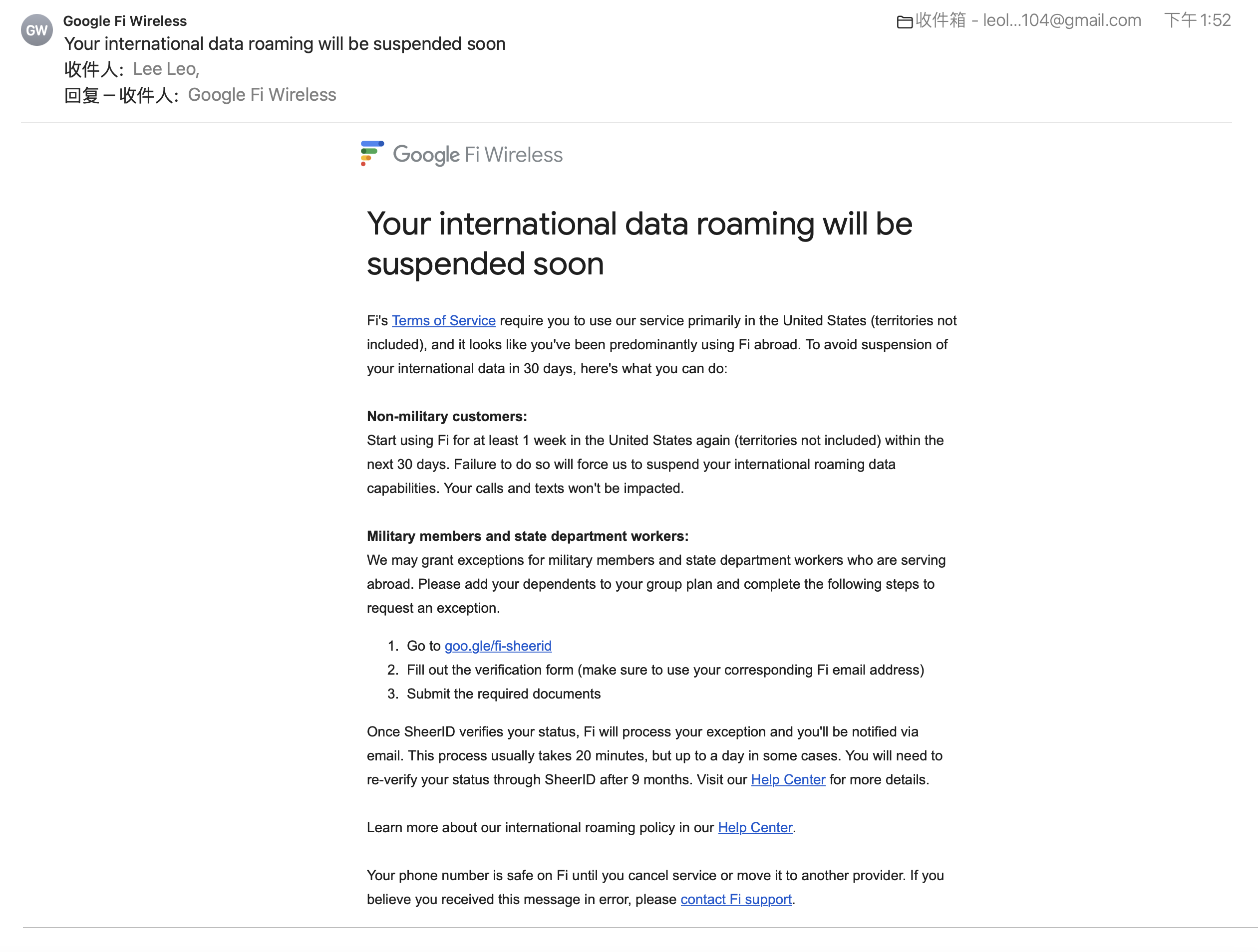Screen dimensions: 1258x952
Task: Open Help Center link about roaming policy
Action: (755, 827)
